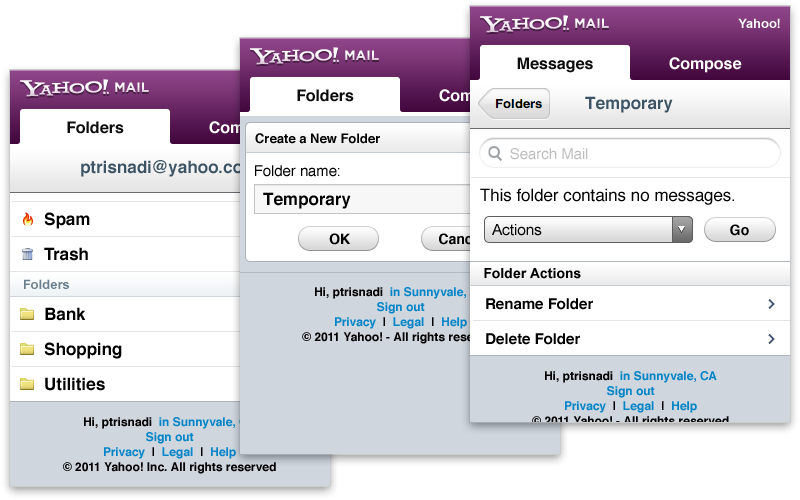Click the Utilities folder icon

coord(27,384)
